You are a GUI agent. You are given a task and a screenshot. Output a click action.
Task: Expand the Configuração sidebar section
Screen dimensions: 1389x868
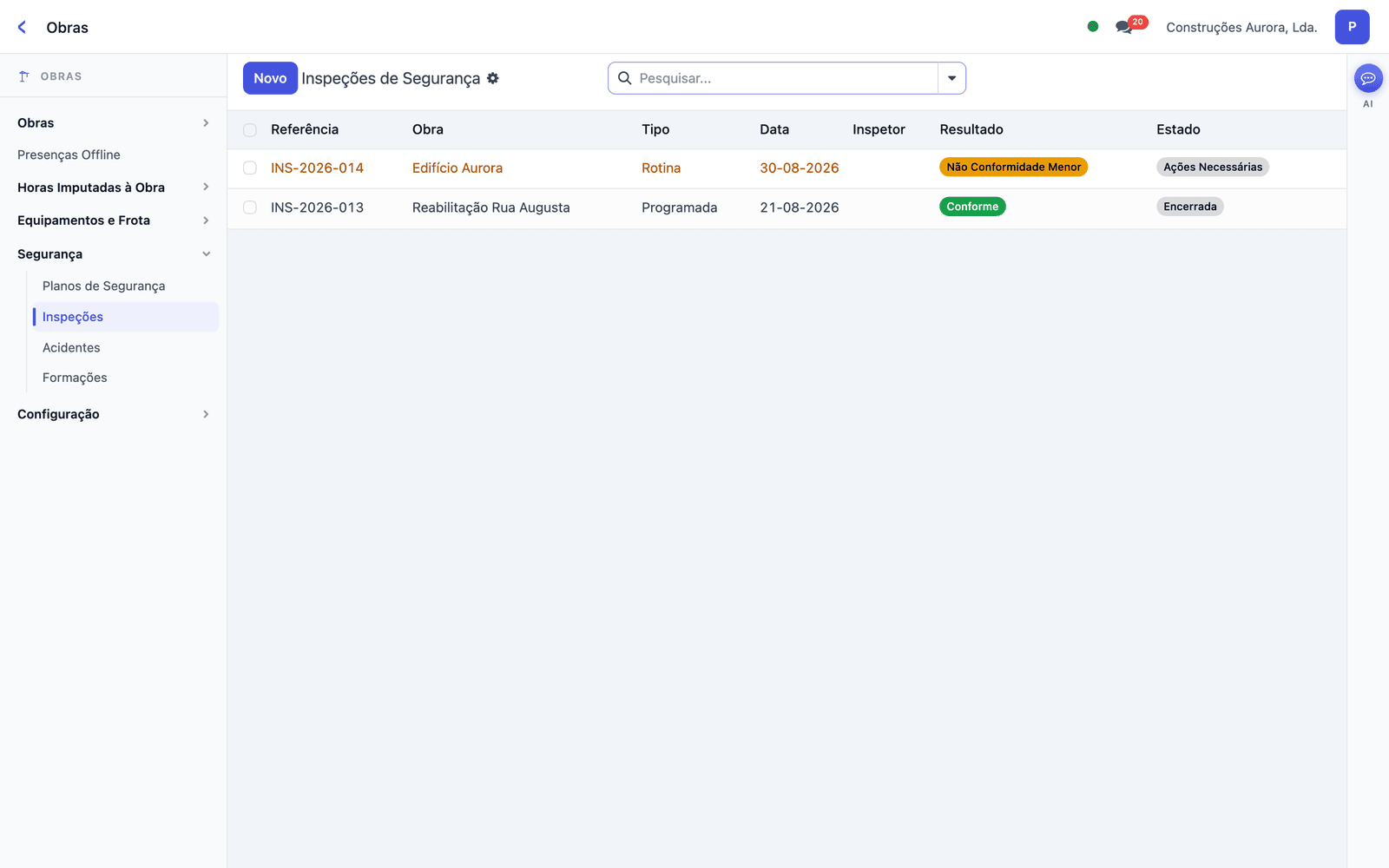coord(113,414)
